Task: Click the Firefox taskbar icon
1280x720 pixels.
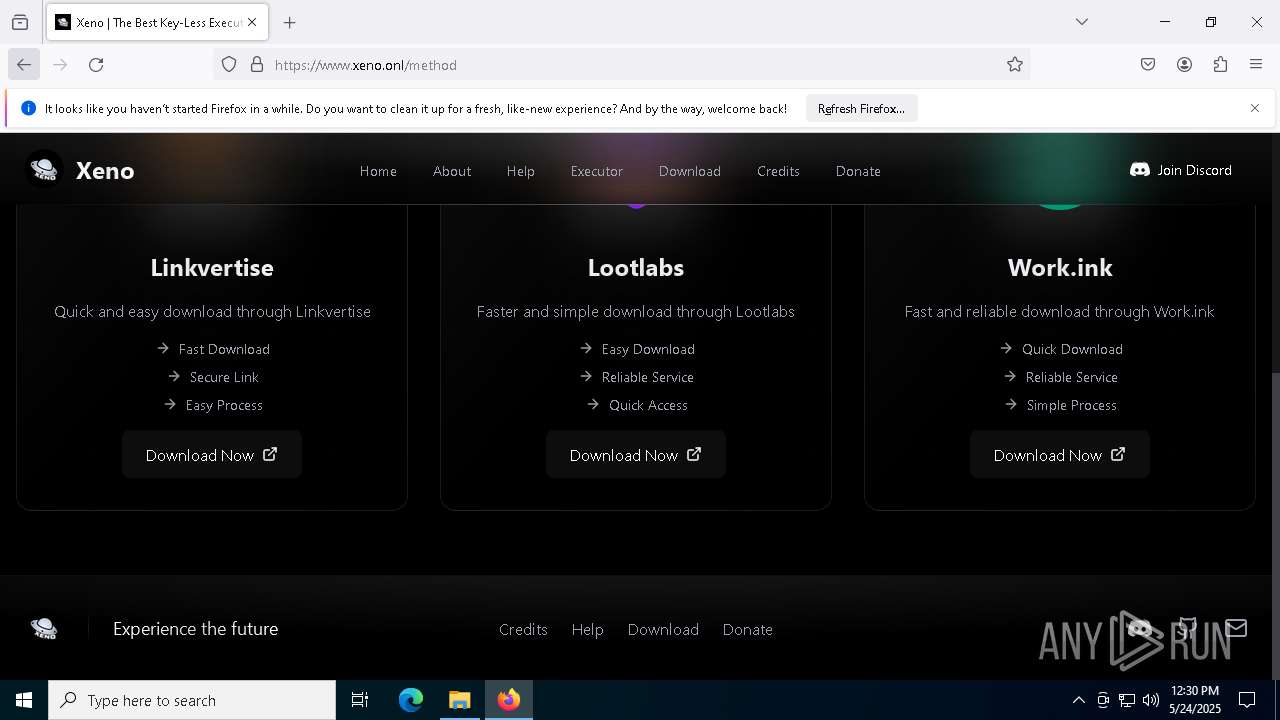Action: [509, 700]
